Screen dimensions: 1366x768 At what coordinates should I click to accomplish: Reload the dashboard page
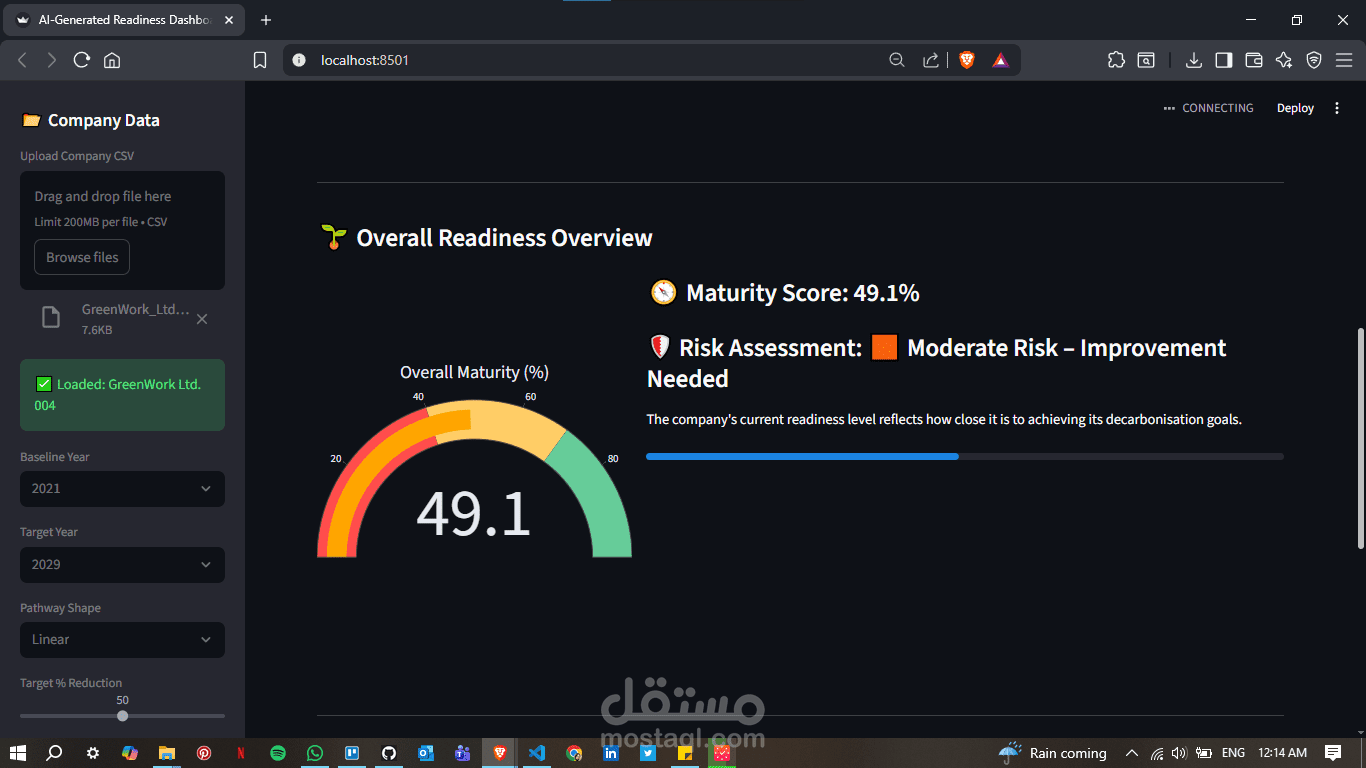pos(82,60)
